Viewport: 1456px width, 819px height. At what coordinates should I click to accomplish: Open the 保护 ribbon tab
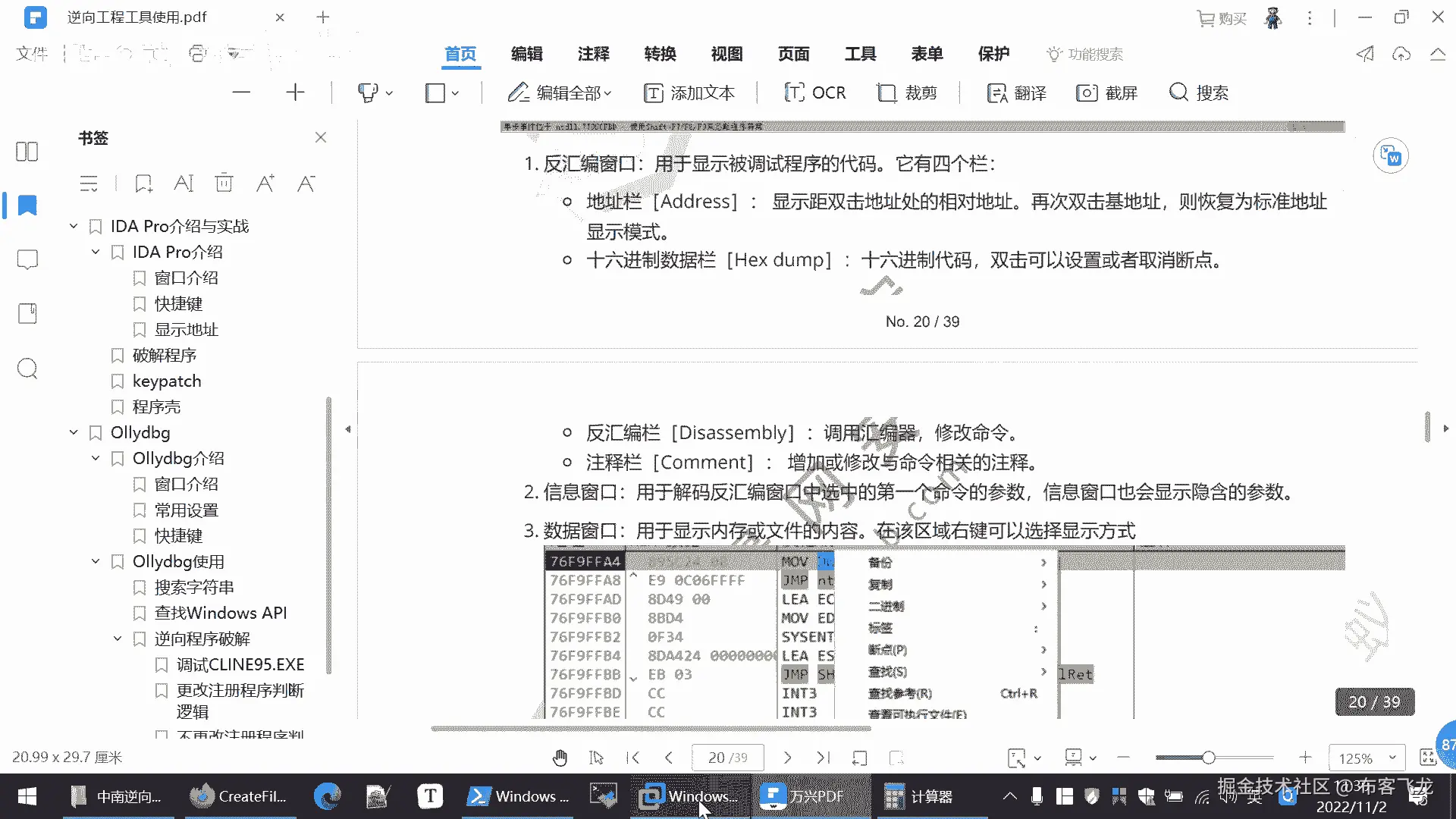point(993,54)
